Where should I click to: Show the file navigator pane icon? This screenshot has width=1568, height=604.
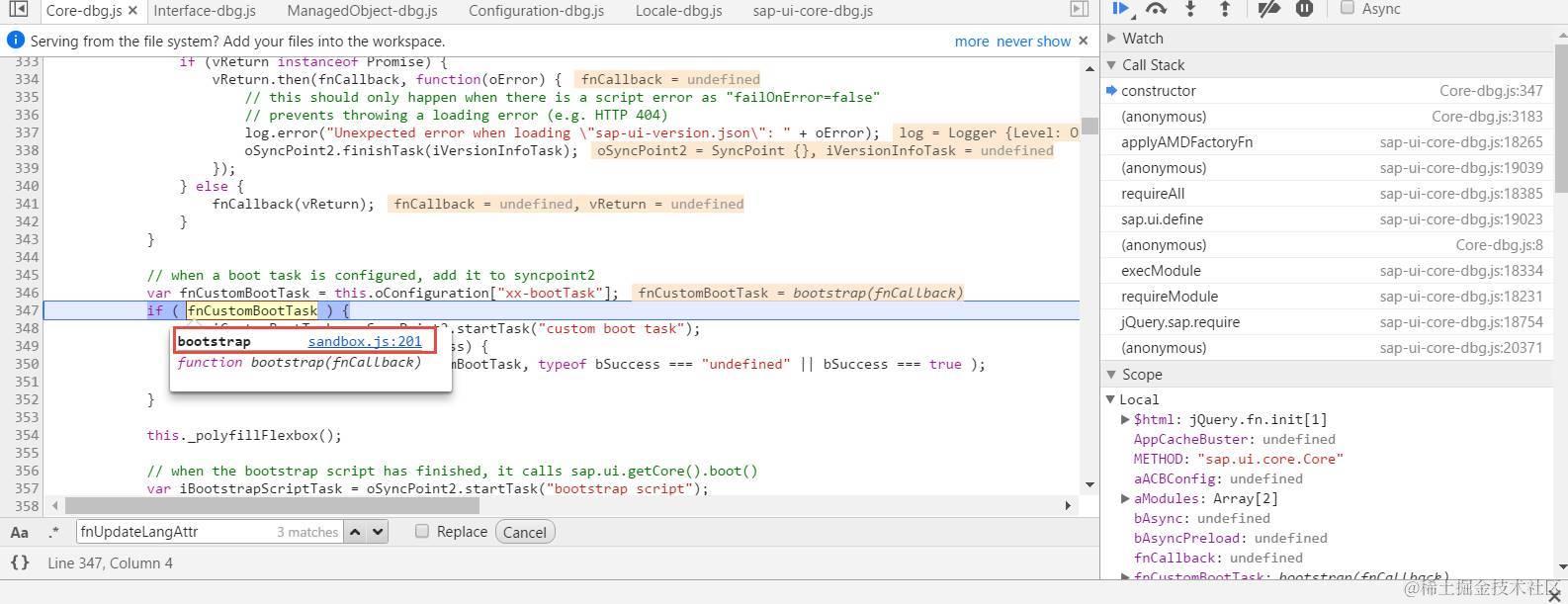click(x=18, y=10)
